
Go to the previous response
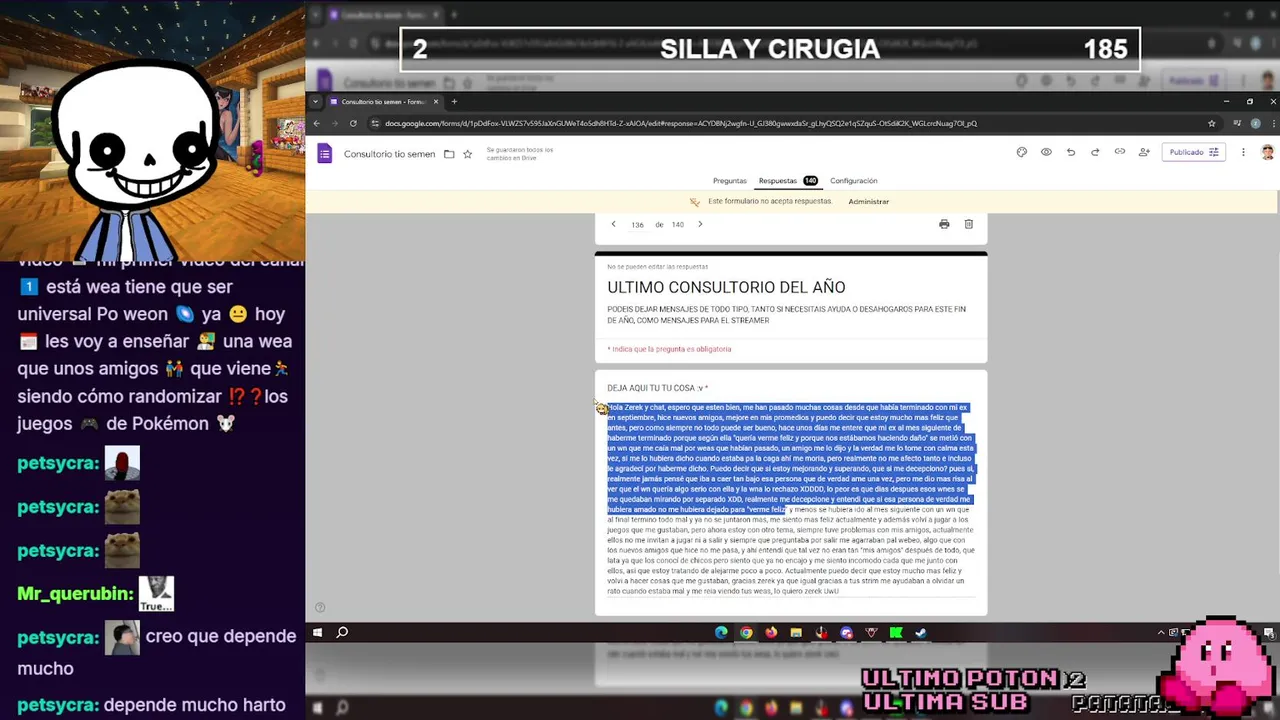[613, 224]
